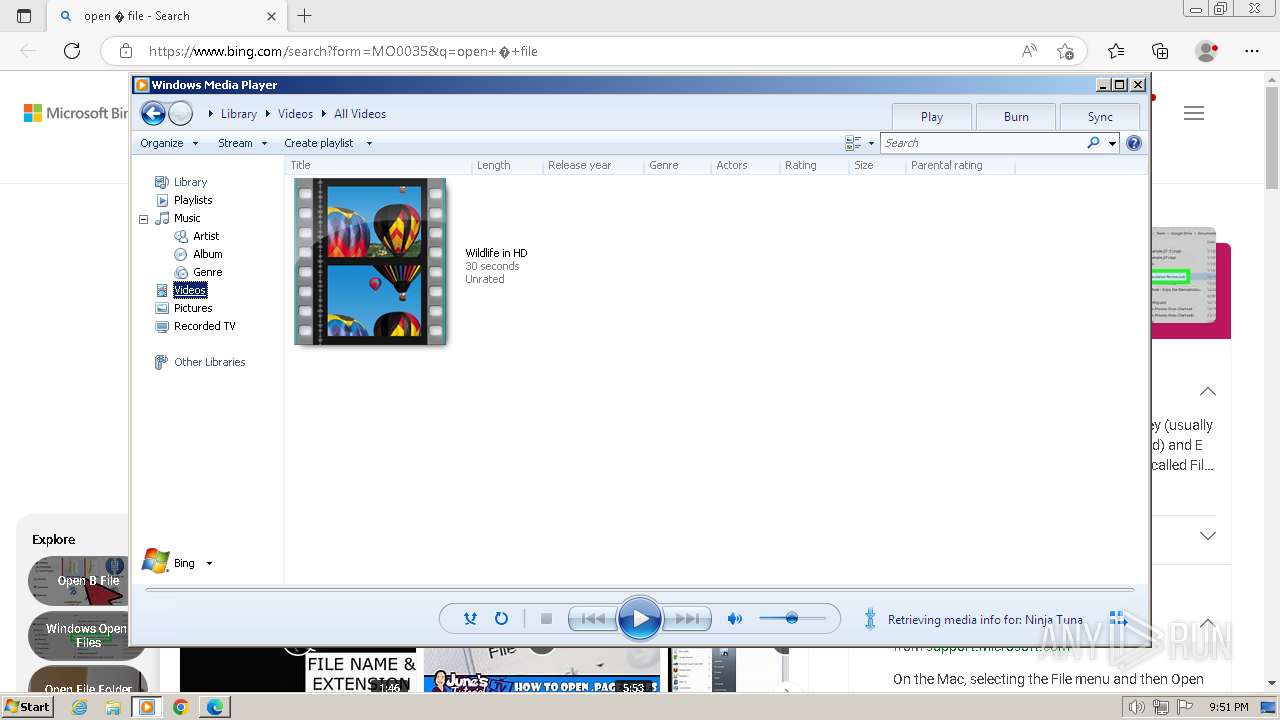Select Videos in the navigation tree

coord(190,290)
